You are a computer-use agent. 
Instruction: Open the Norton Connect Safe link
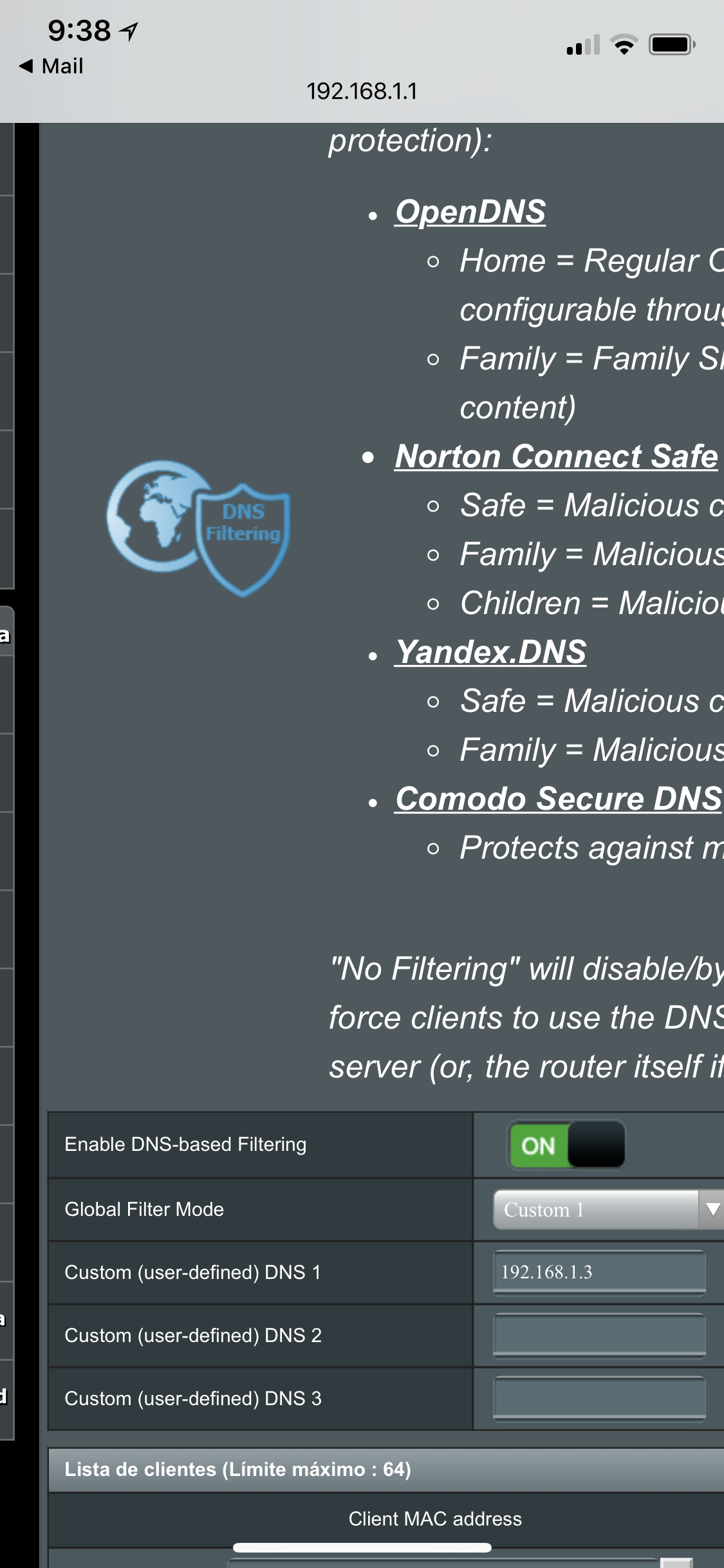[x=557, y=456]
